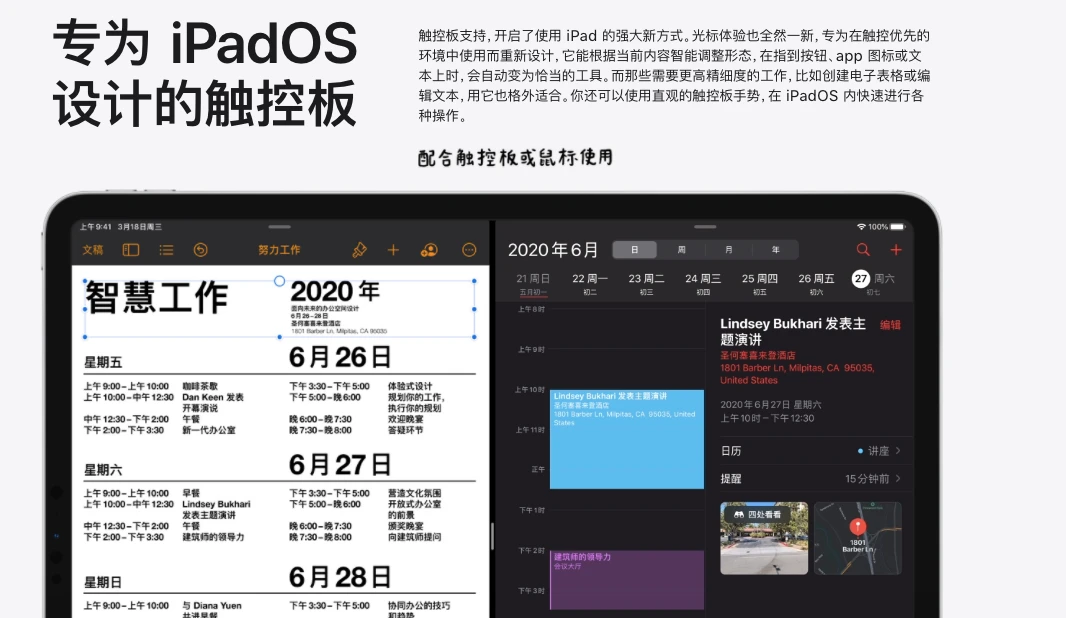Viewport: 1066px width, 618px height.
Task: Select date 21 周日 in week strip
Action: coord(533,284)
